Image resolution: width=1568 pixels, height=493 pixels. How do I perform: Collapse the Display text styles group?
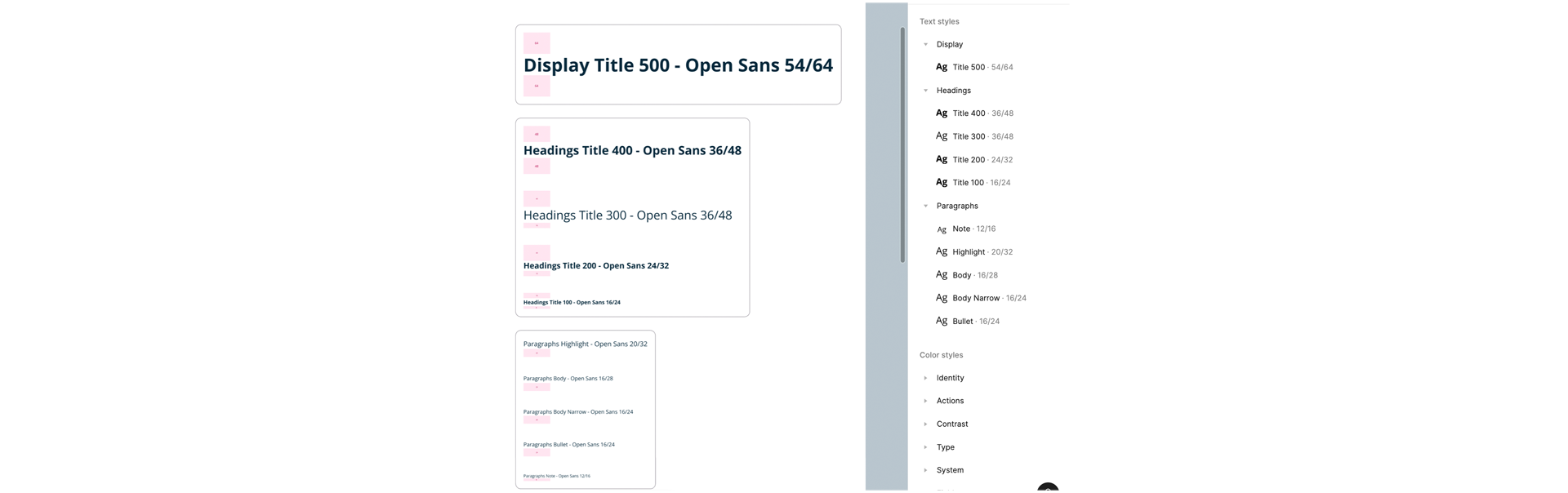coord(925,45)
